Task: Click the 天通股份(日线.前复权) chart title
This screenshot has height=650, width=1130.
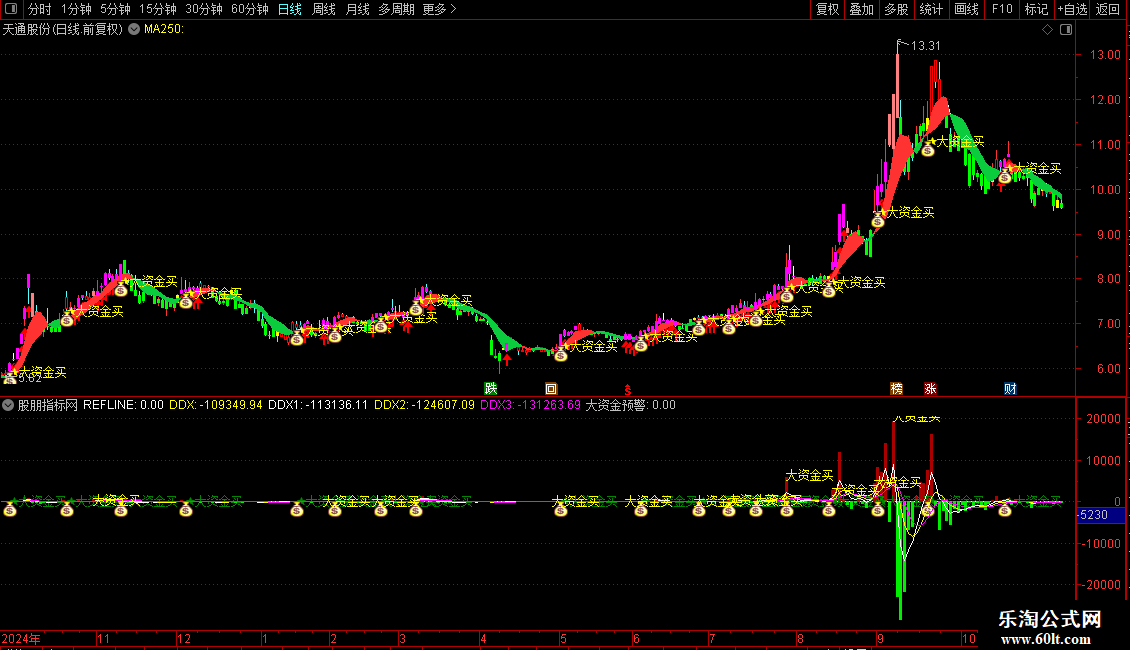Action: point(63,29)
